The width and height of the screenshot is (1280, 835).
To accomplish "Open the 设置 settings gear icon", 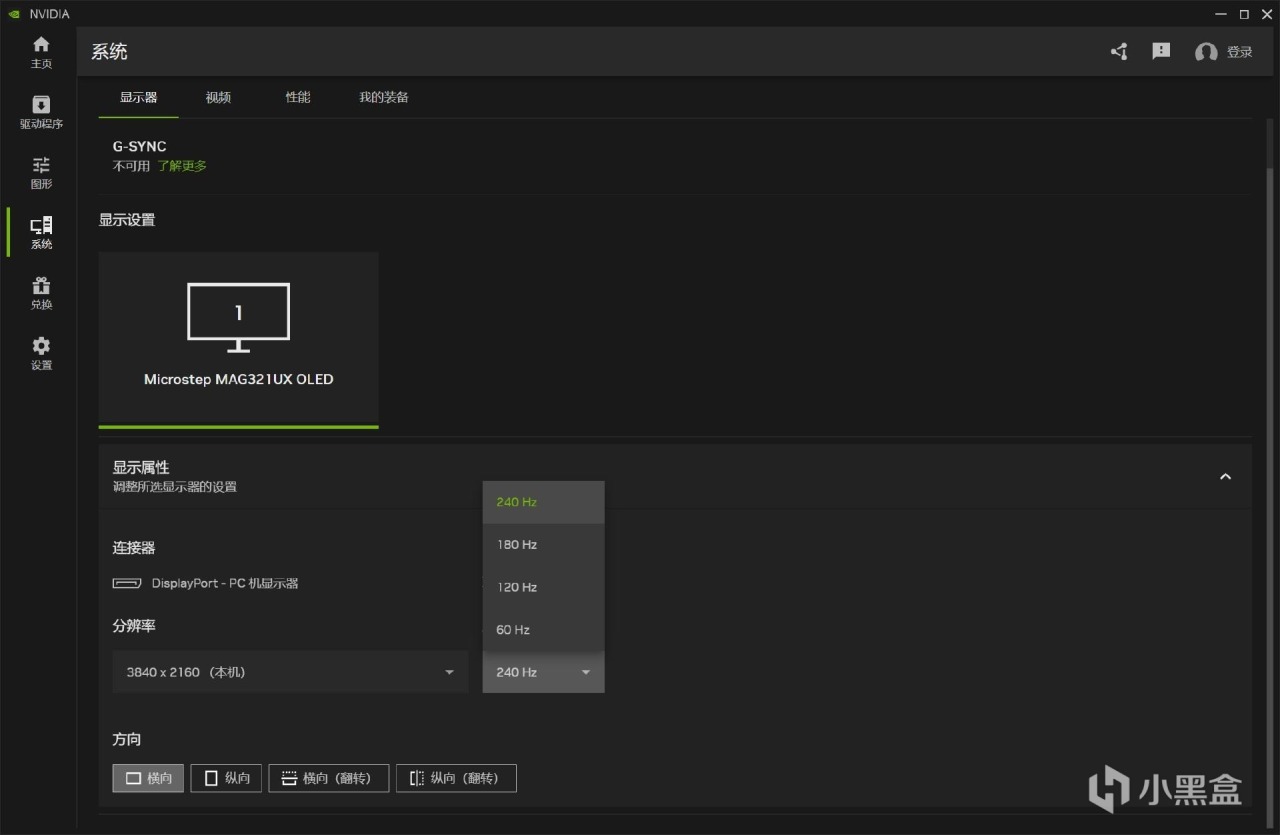I will click(41, 353).
